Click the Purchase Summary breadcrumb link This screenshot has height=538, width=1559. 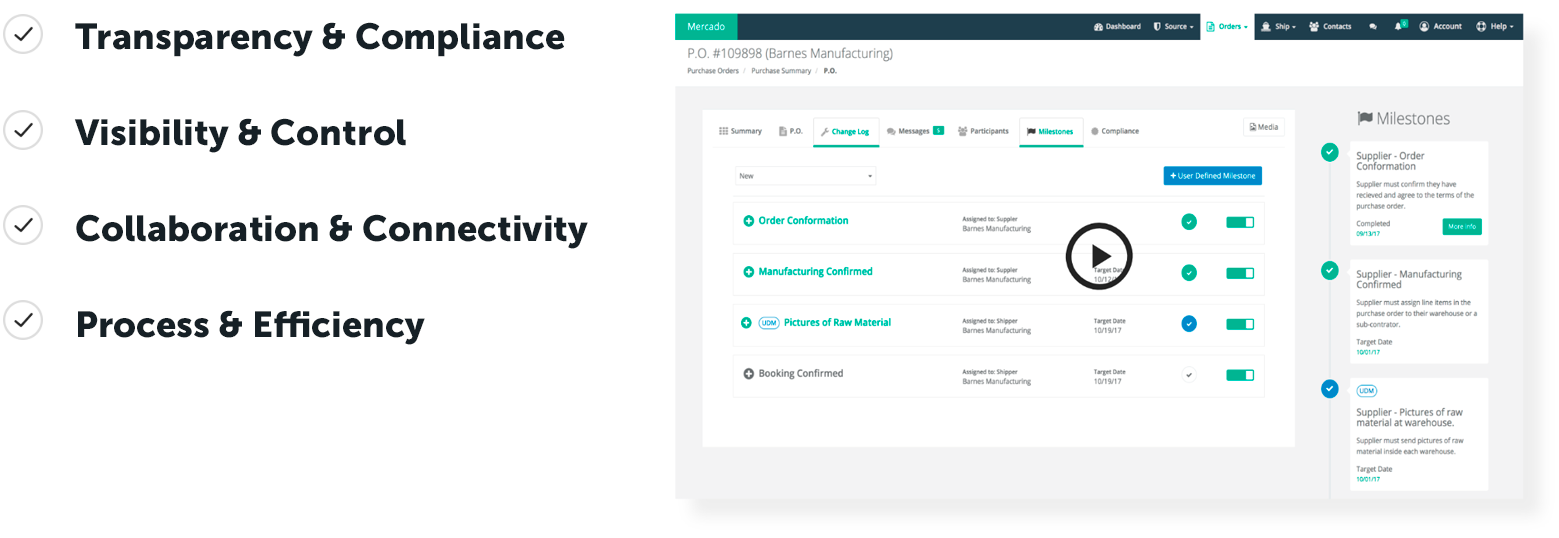(780, 71)
